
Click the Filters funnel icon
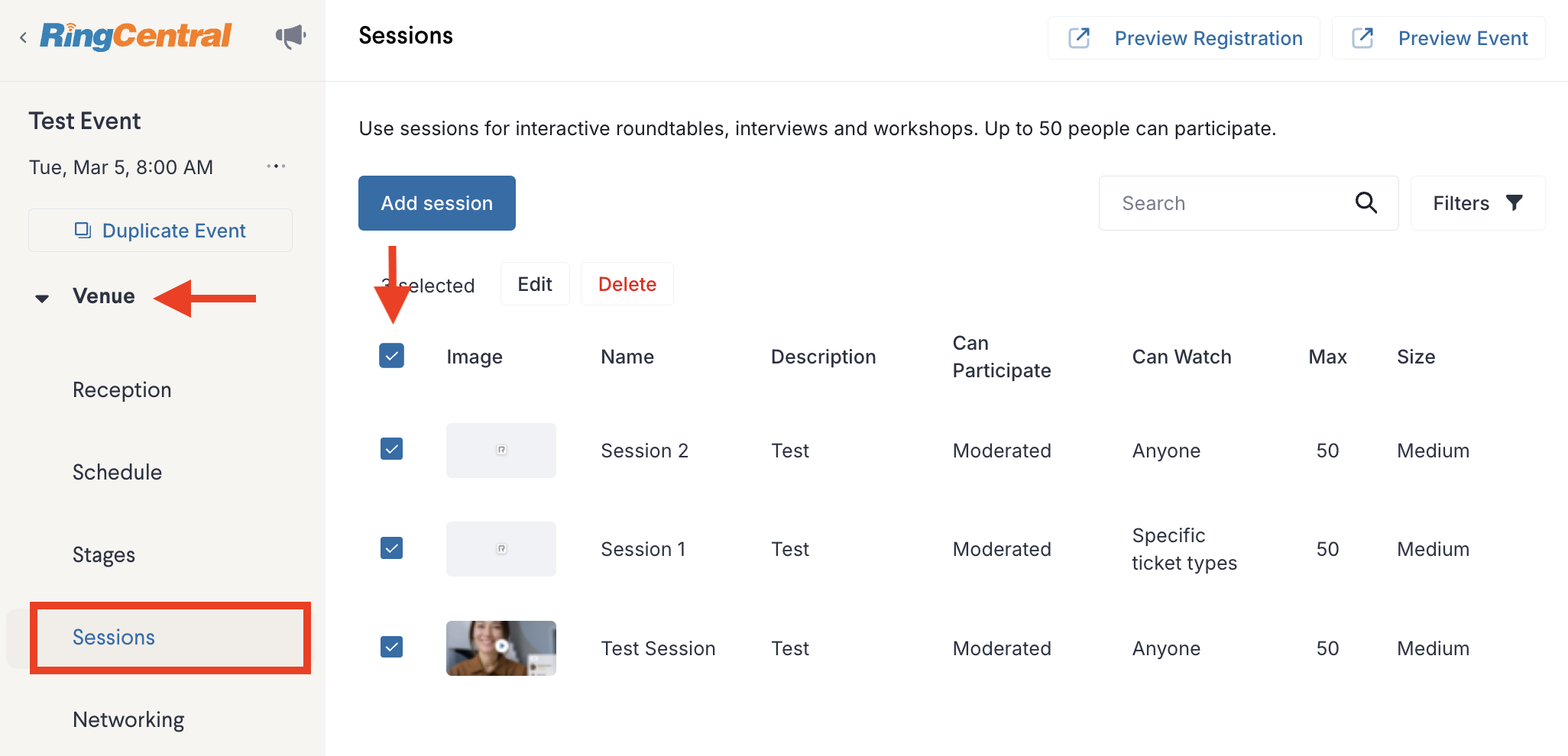1515,202
